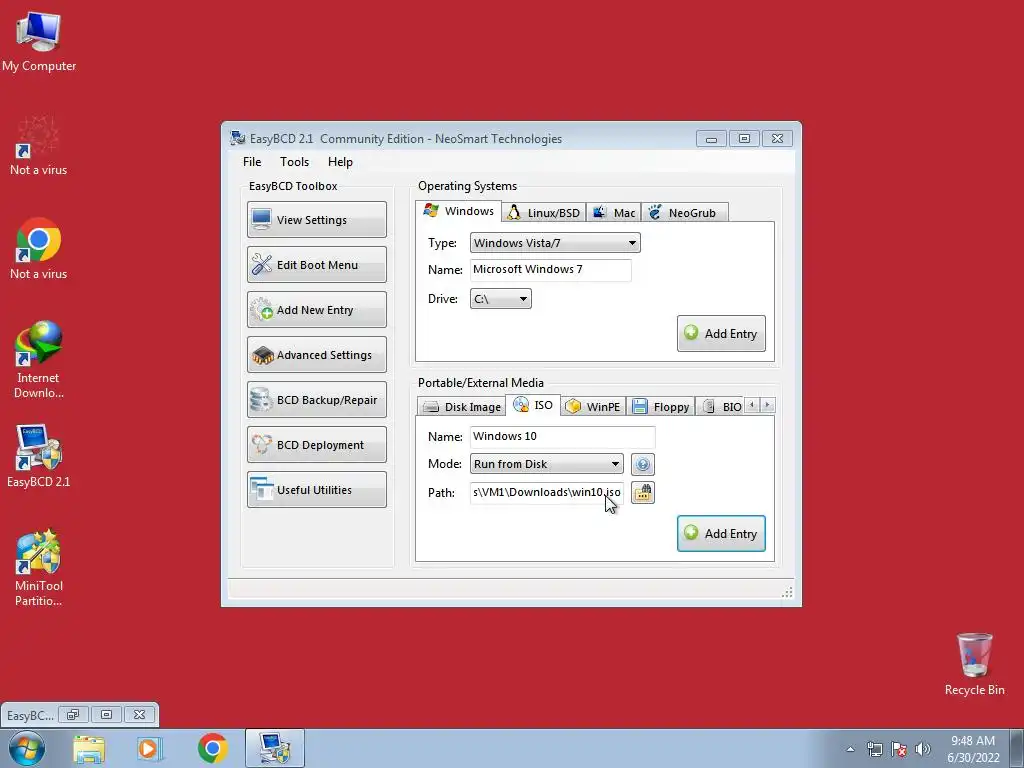
Task: Click the Show Desktop strip beside the clock
Action: (1017, 748)
